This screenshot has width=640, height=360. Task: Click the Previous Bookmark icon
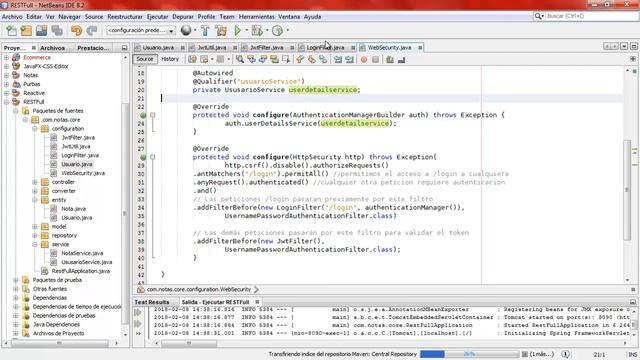(300, 60)
